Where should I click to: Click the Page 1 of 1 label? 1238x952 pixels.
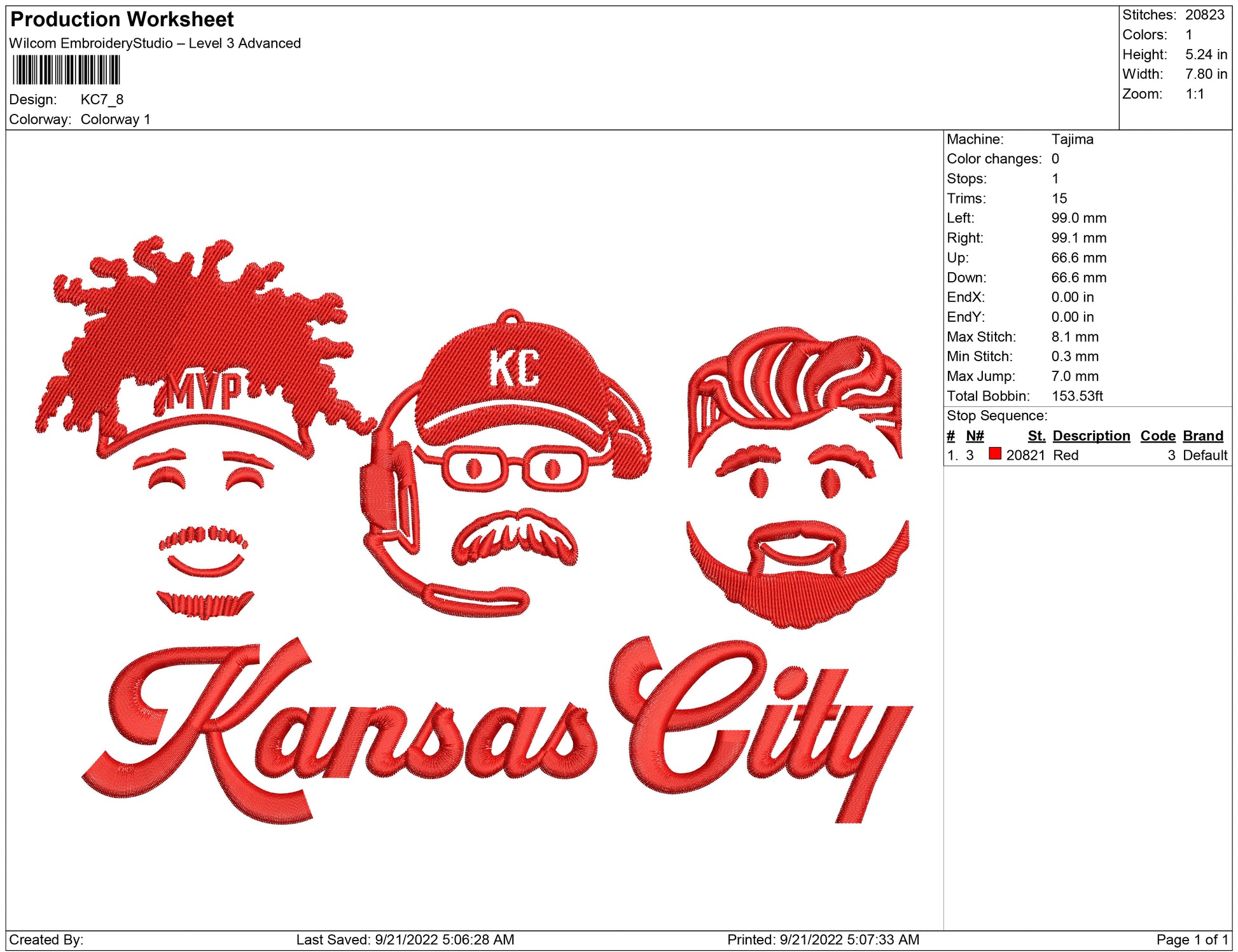1192,939
